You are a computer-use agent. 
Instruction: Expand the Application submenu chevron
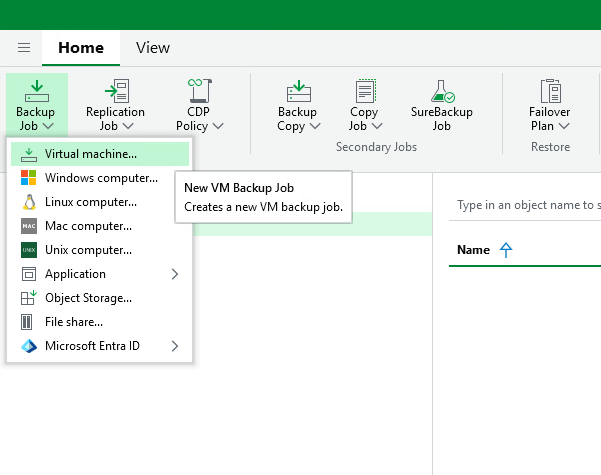coord(175,274)
